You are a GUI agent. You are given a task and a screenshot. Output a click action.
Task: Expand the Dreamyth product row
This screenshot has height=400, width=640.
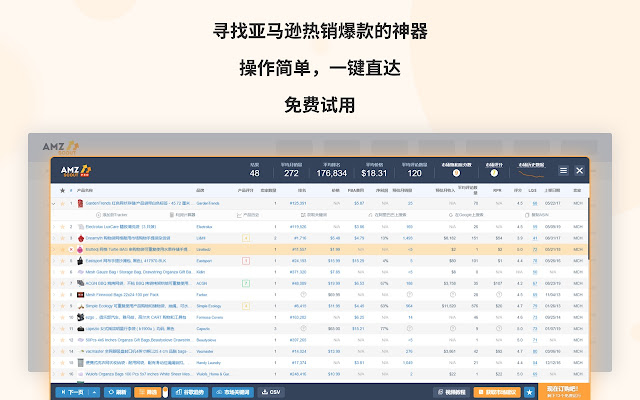[x=54, y=237]
